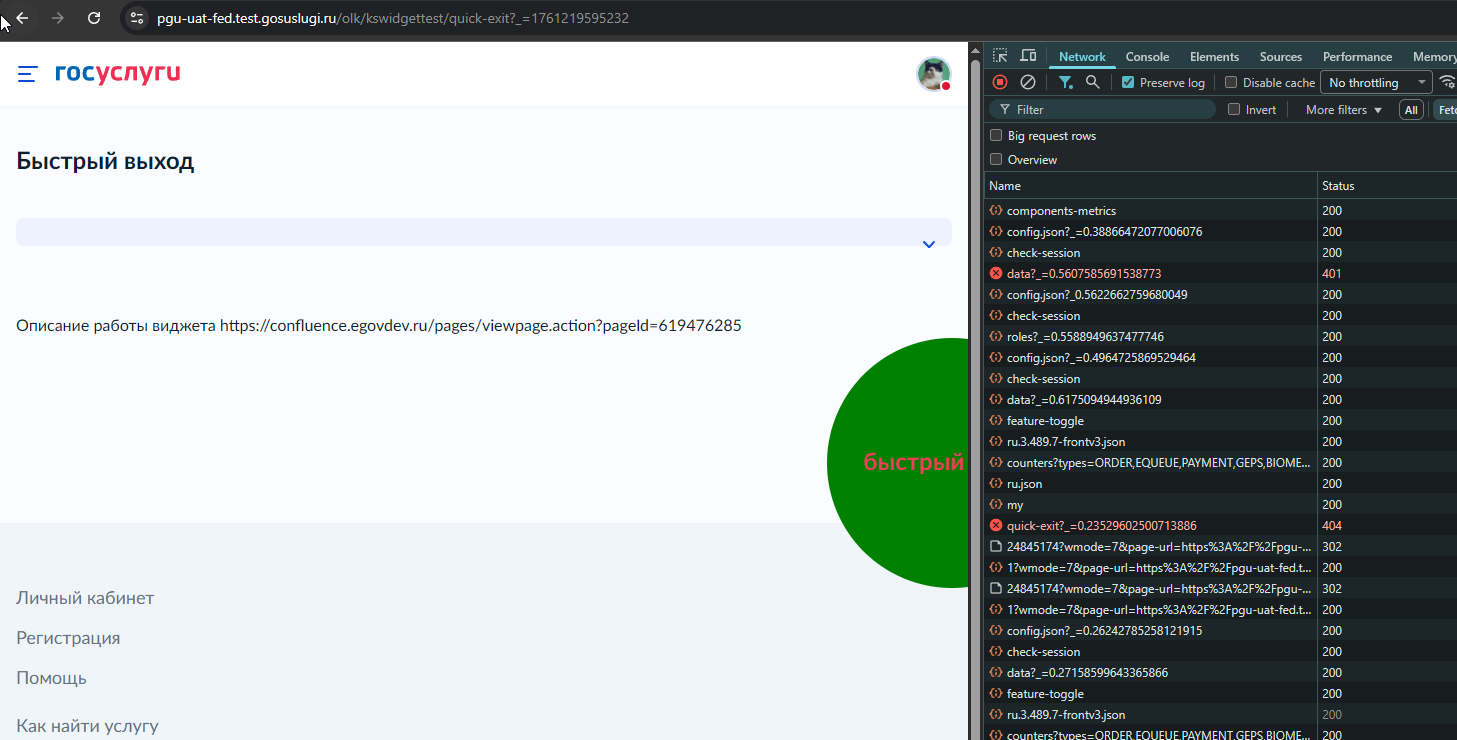Go back in browser history
This screenshot has width=1457, height=740.
click(x=23, y=18)
